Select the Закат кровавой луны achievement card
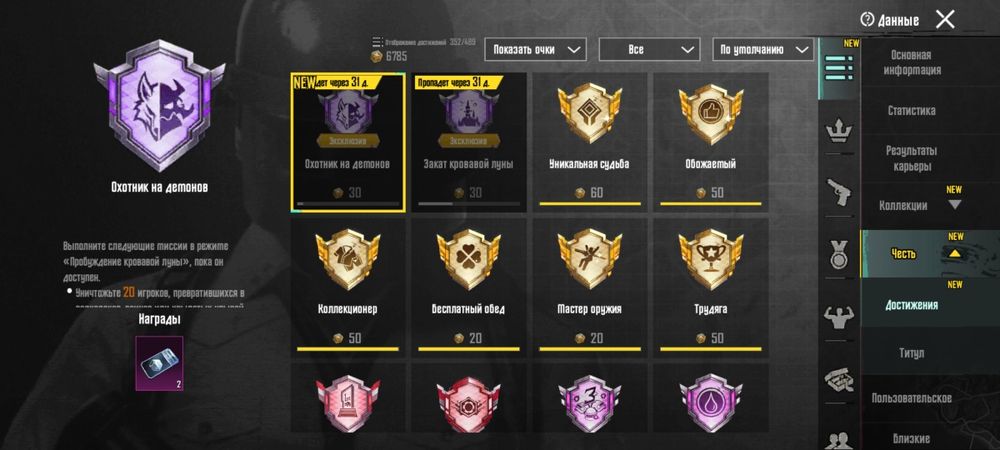This screenshot has height=450, width=1000. (x=469, y=142)
